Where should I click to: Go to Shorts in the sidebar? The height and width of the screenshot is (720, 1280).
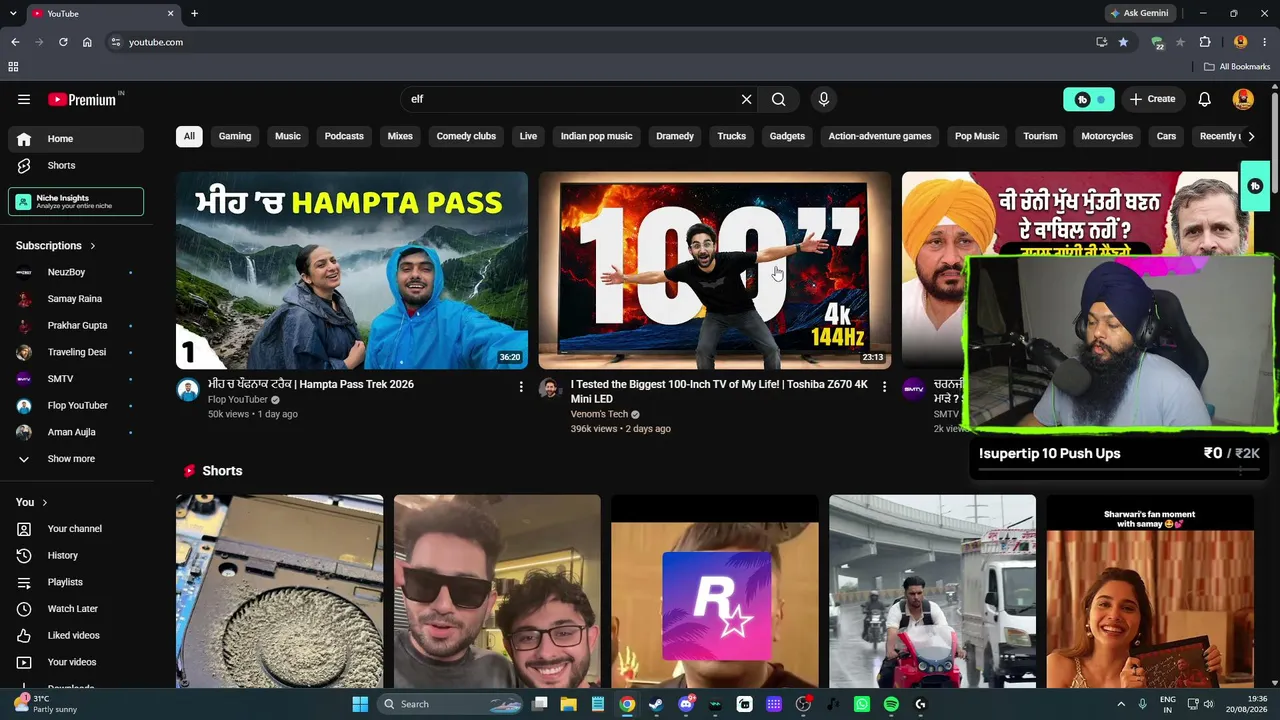pyautogui.click(x=76, y=166)
